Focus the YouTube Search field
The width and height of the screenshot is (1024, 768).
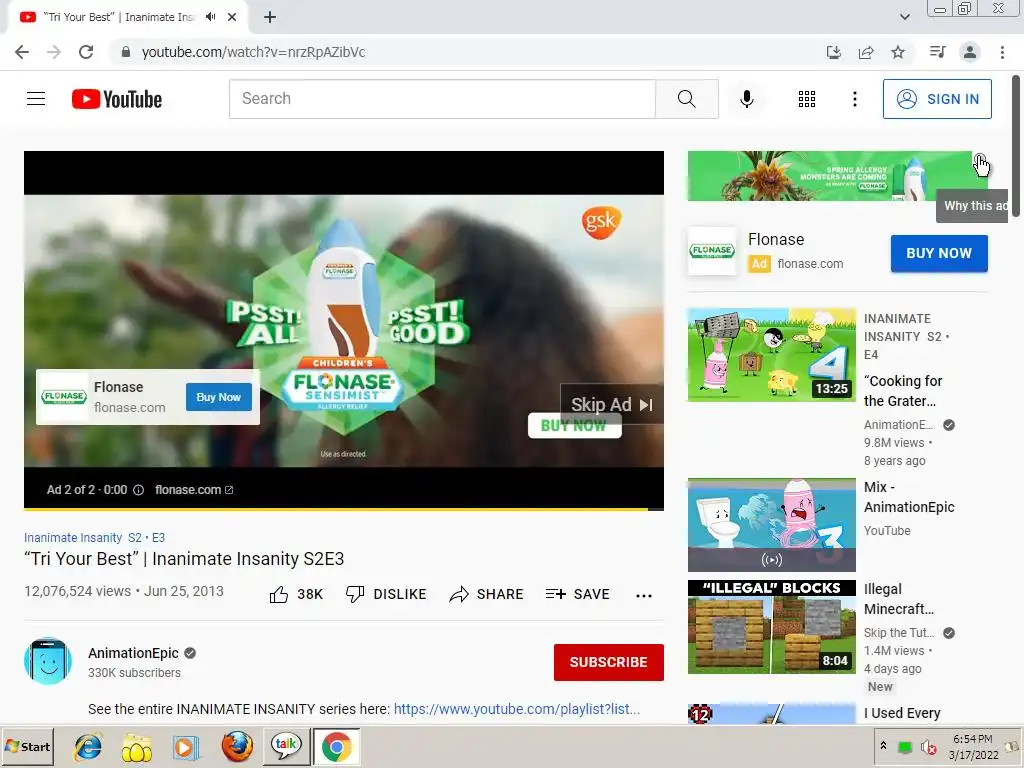tap(442, 99)
